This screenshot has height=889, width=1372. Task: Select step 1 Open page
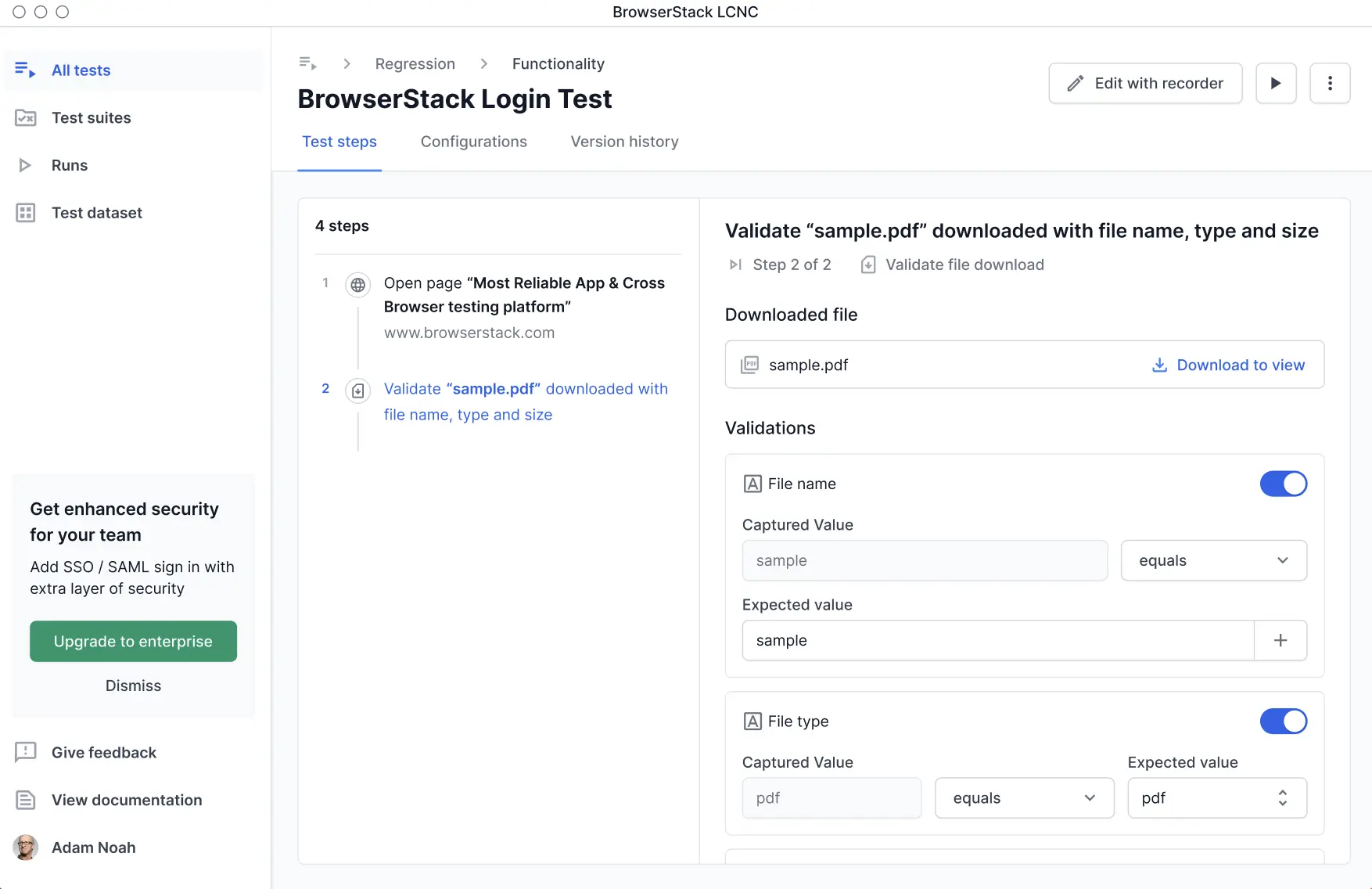[524, 295]
